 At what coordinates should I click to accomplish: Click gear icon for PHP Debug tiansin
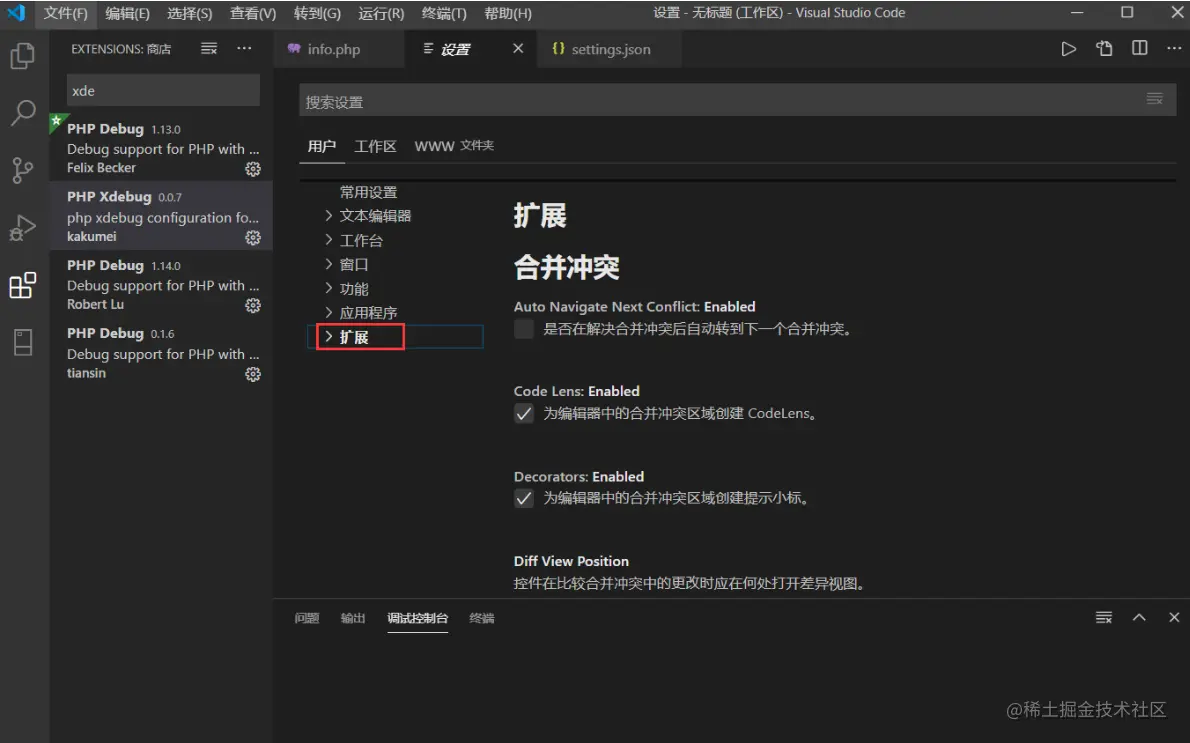coord(253,374)
